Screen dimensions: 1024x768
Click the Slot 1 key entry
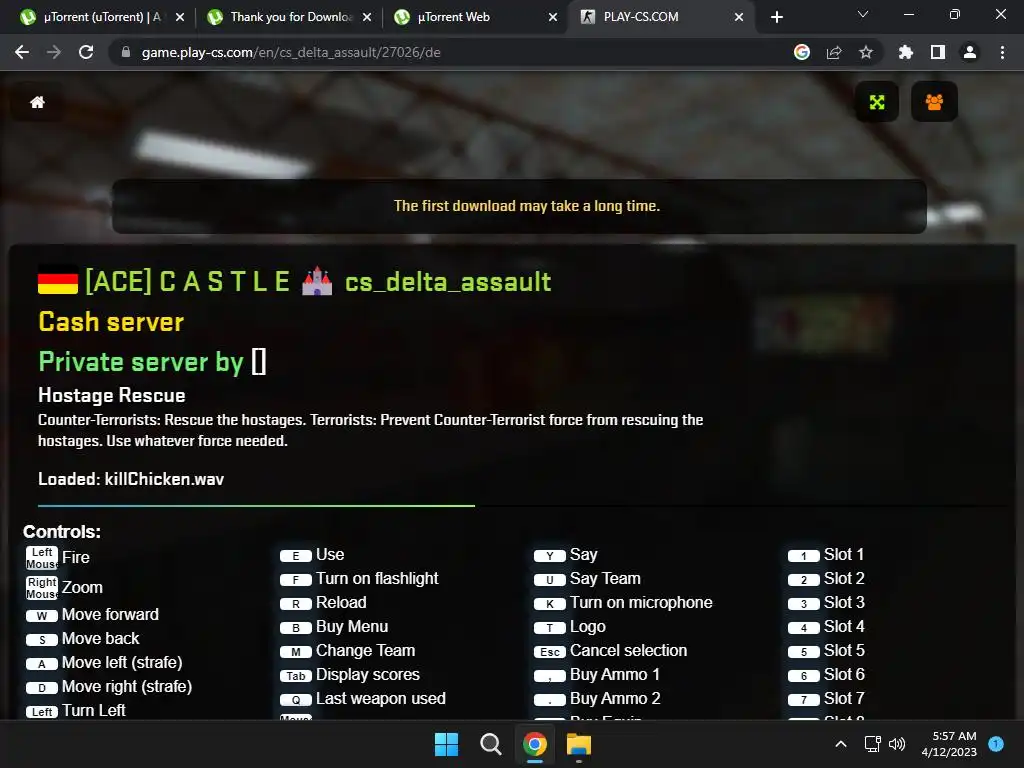coord(826,555)
